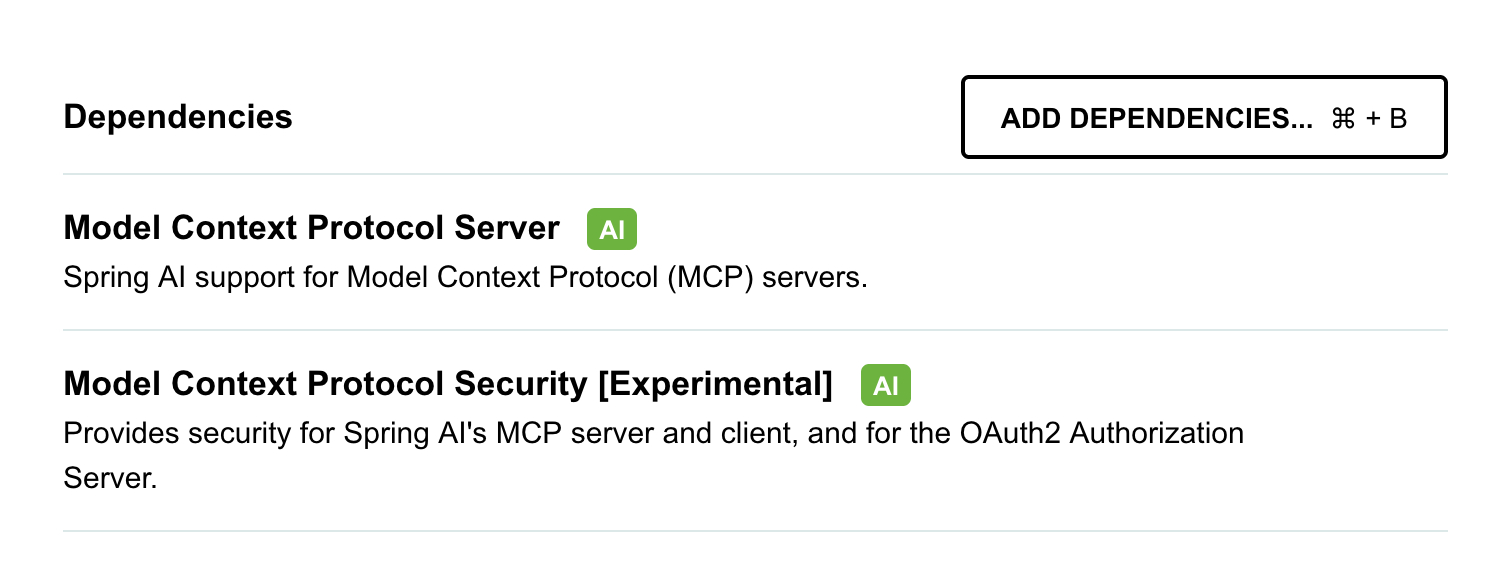This screenshot has height=572, width=1502.
Task: Click the green AI badge beside Protocol Server
Action: 612,230
